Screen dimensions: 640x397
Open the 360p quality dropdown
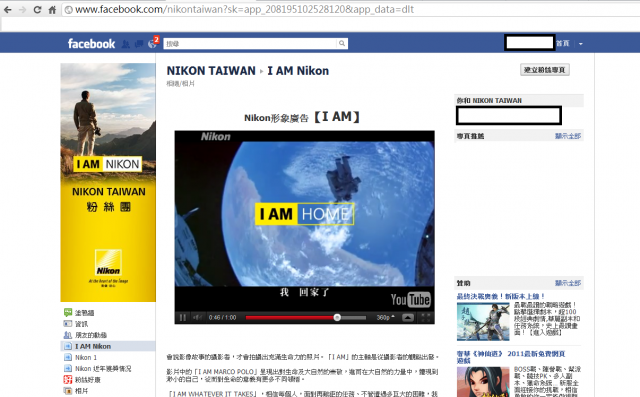coord(385,317)
